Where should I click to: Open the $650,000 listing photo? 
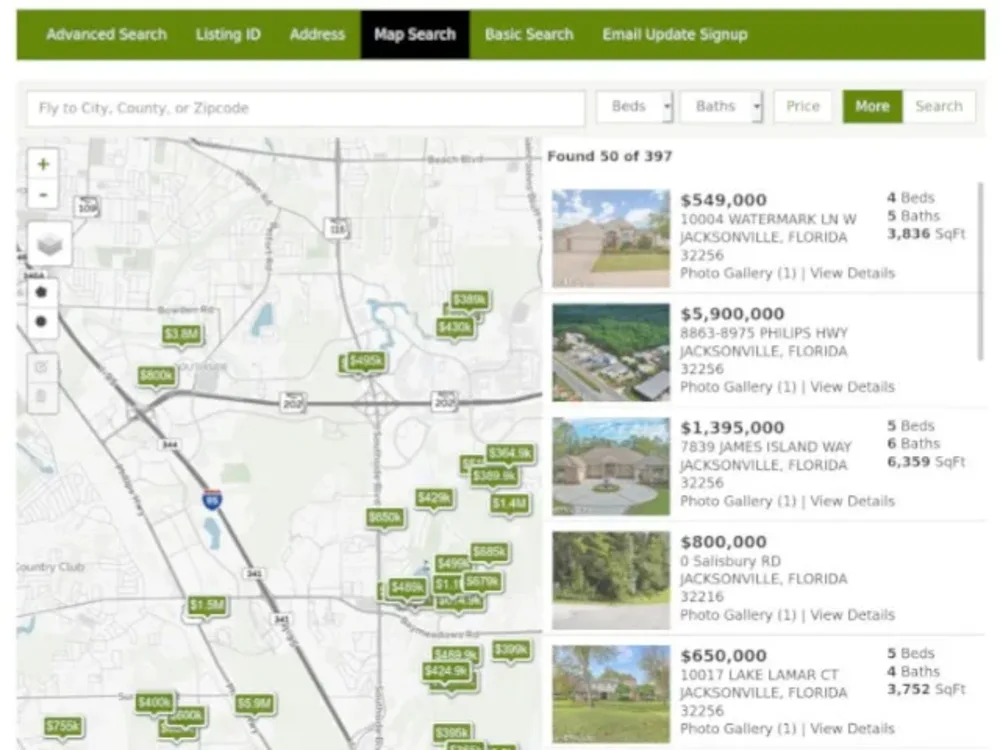pyautogui.click(x=611, y=695)
